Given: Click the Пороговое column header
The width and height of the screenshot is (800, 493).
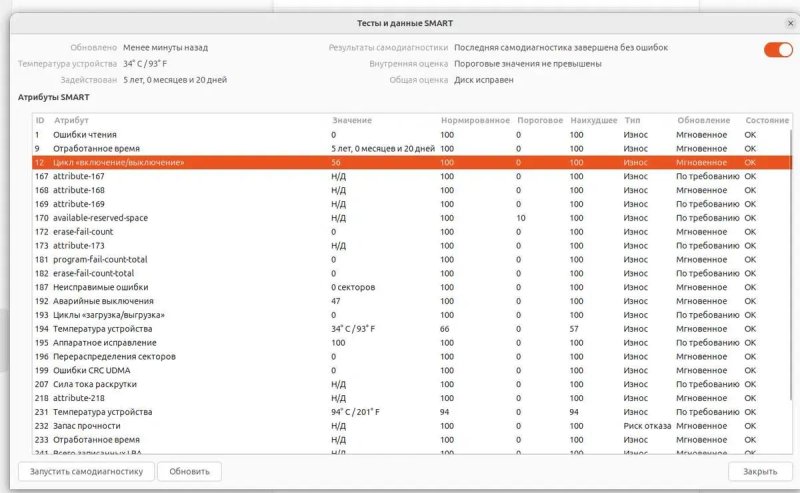Looking at the screenshot, I should point(540,120).
